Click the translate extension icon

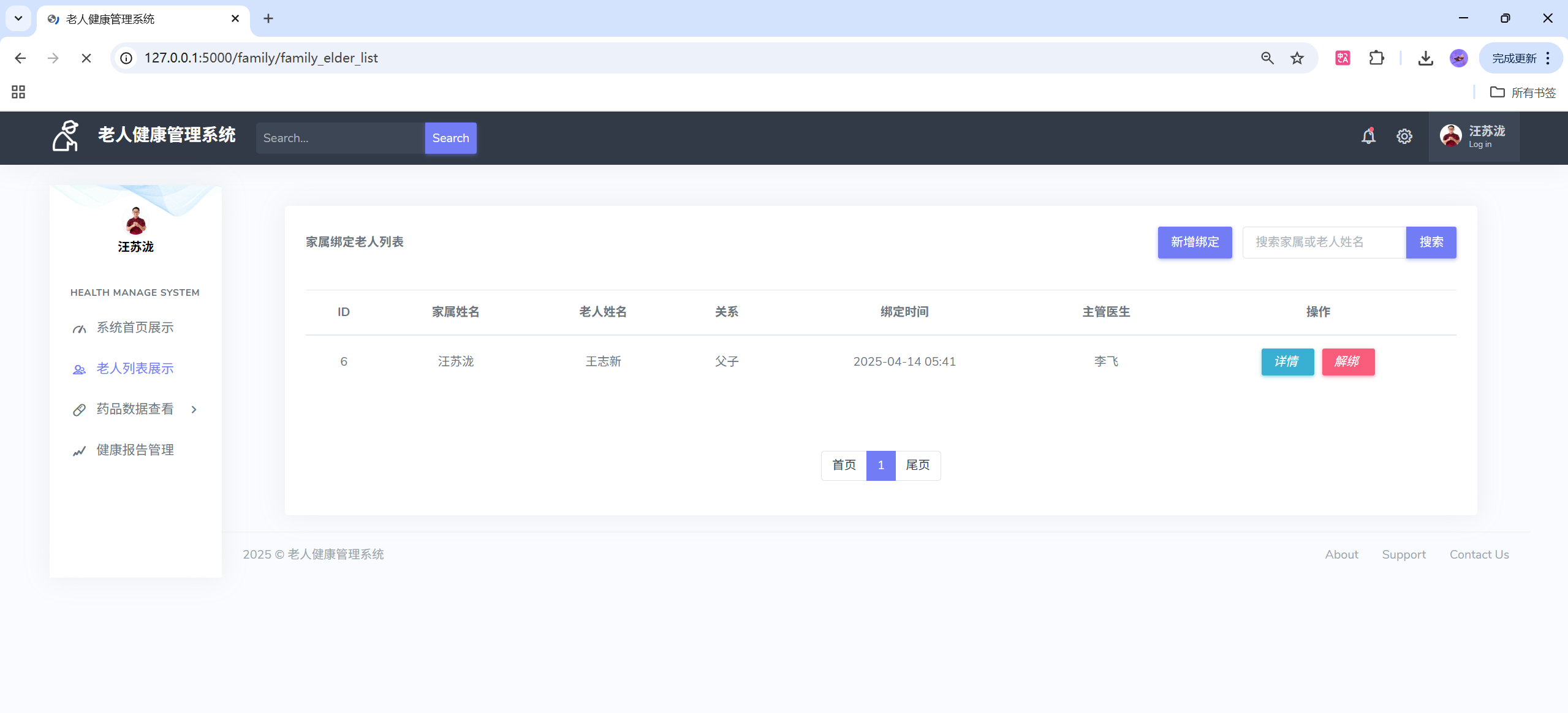tap(1343, 58)
